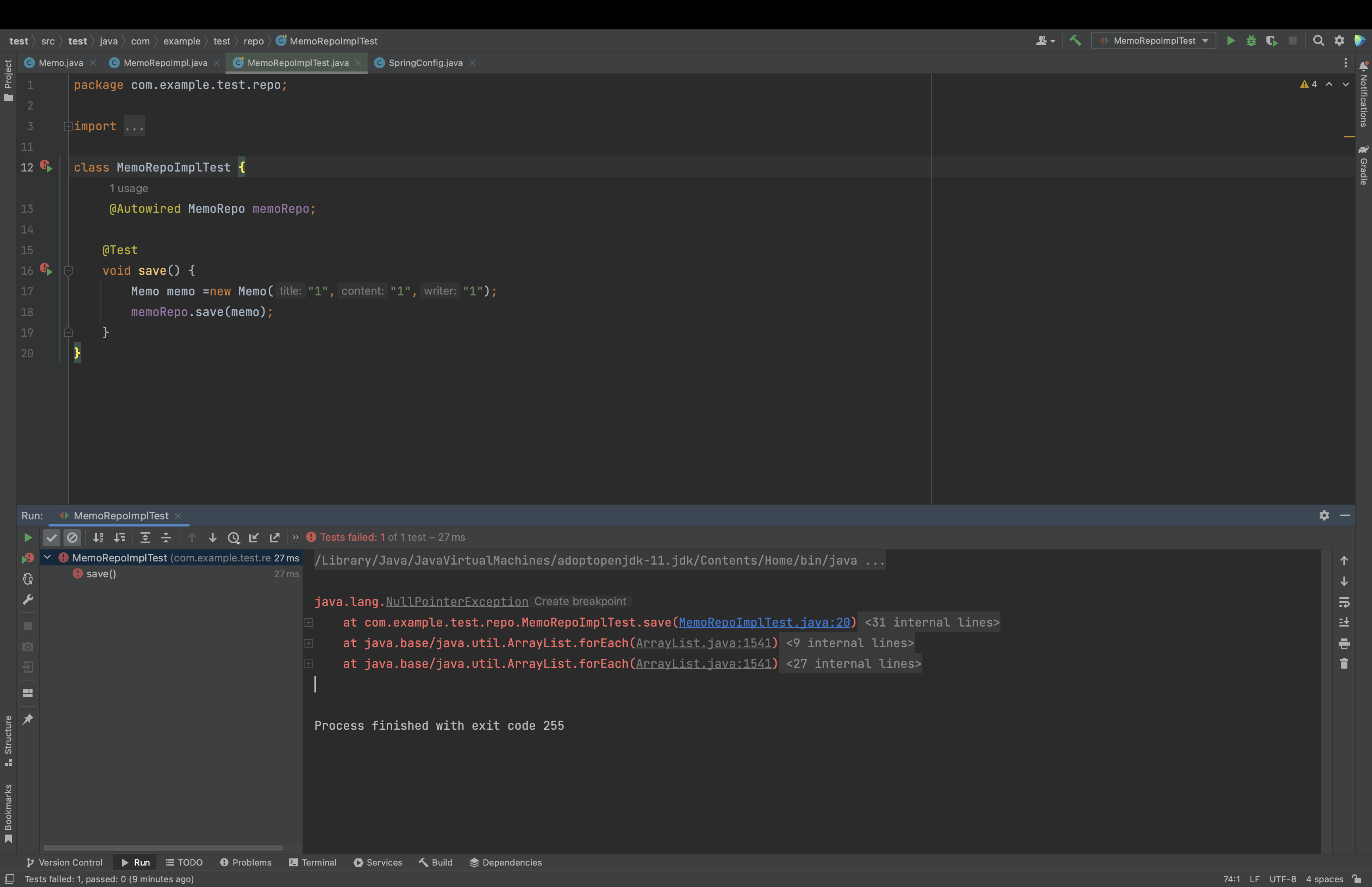Screen dimensions: 1372x887
Task: Run MemoRepoImplTest with the top toolbar play icon
Action: tap(1230, 40)
